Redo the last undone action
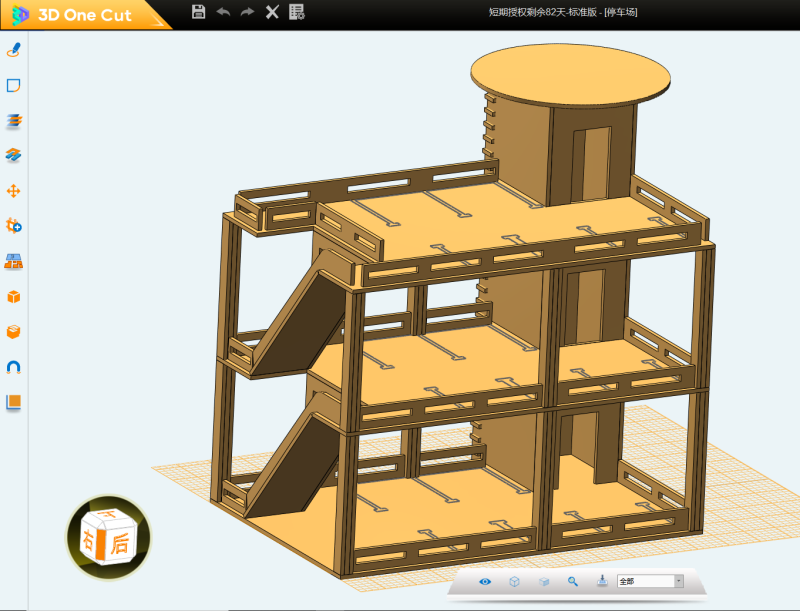 pos(247,12)
